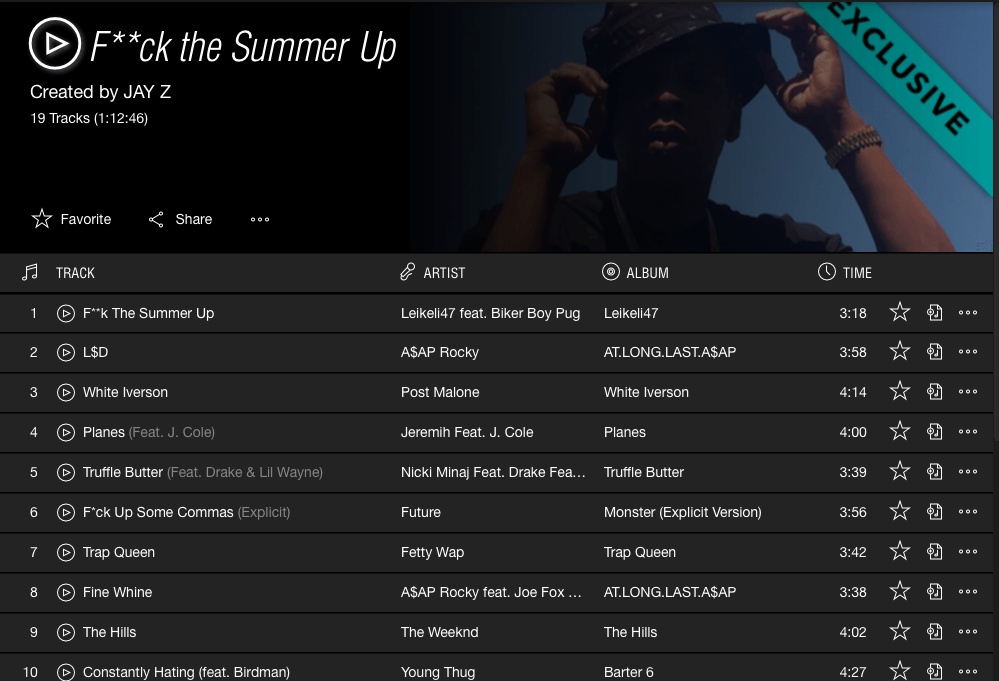Open more options for L$D track
Image resolution: width=999 pixels, height=681 pixels.
(x=967, y=352)
